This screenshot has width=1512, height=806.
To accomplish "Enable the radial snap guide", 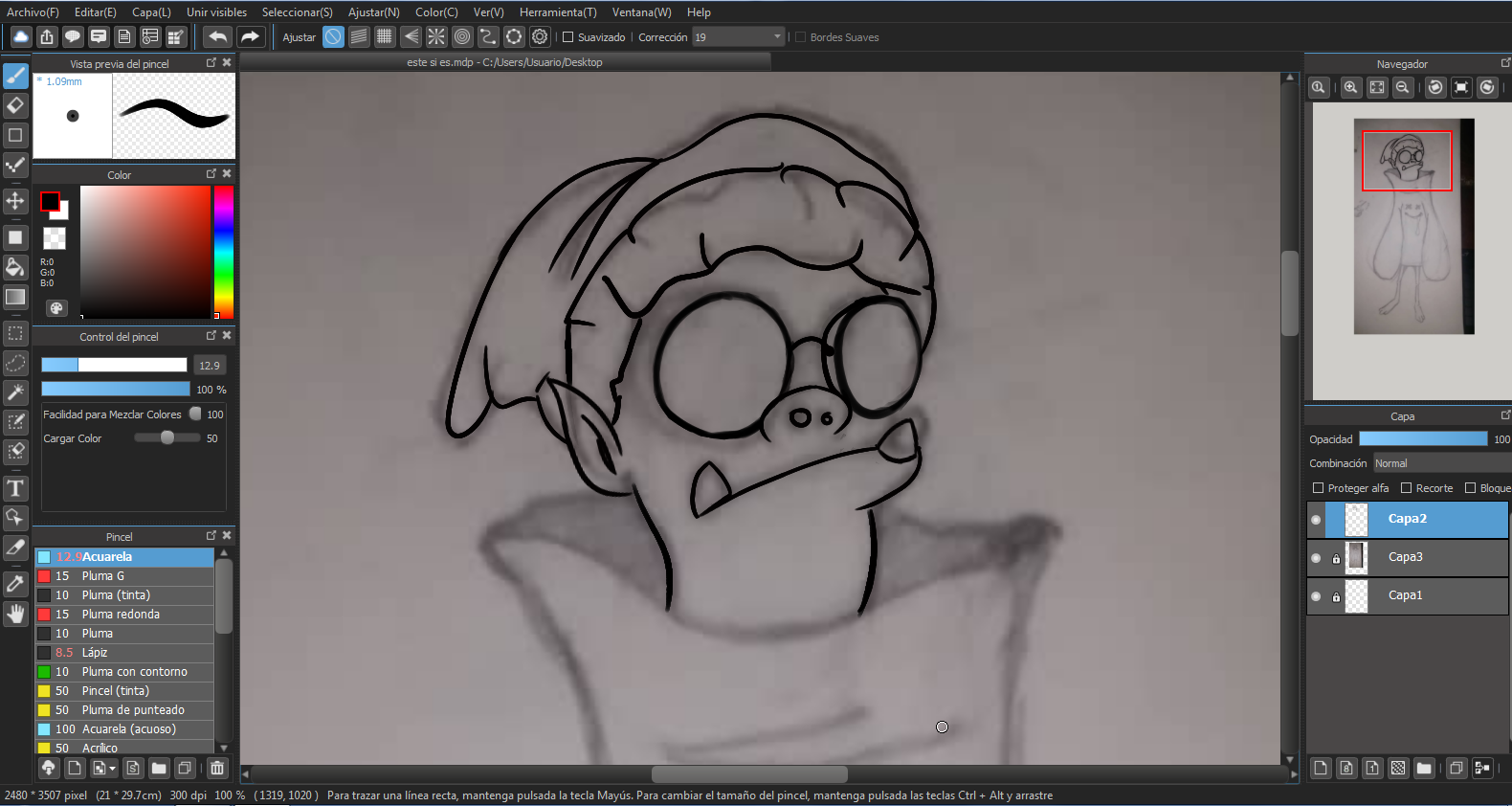I will 436,36.
